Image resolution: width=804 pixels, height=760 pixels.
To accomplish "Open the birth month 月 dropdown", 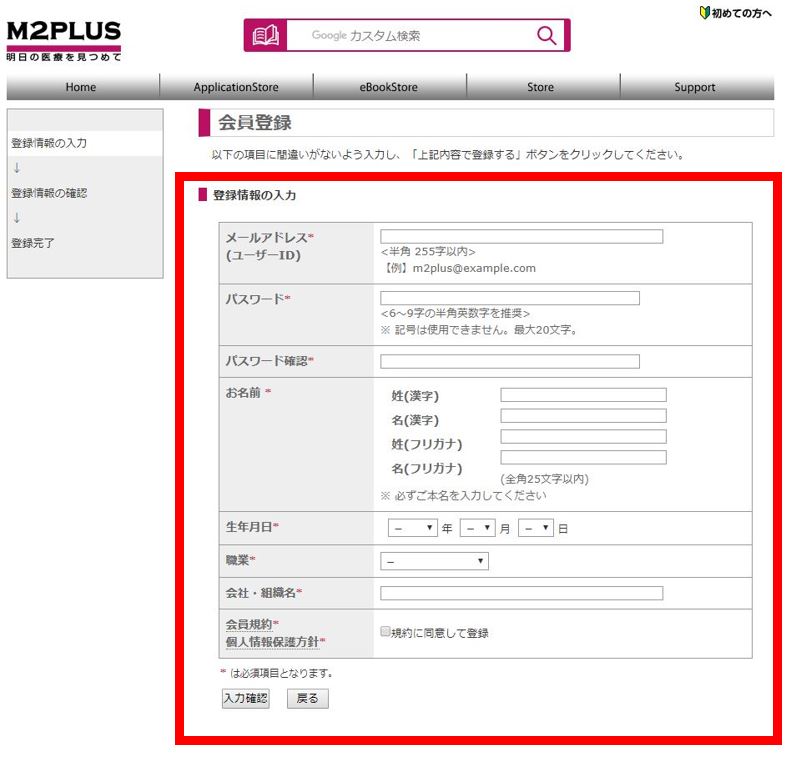I will click(x=477, y=528).
